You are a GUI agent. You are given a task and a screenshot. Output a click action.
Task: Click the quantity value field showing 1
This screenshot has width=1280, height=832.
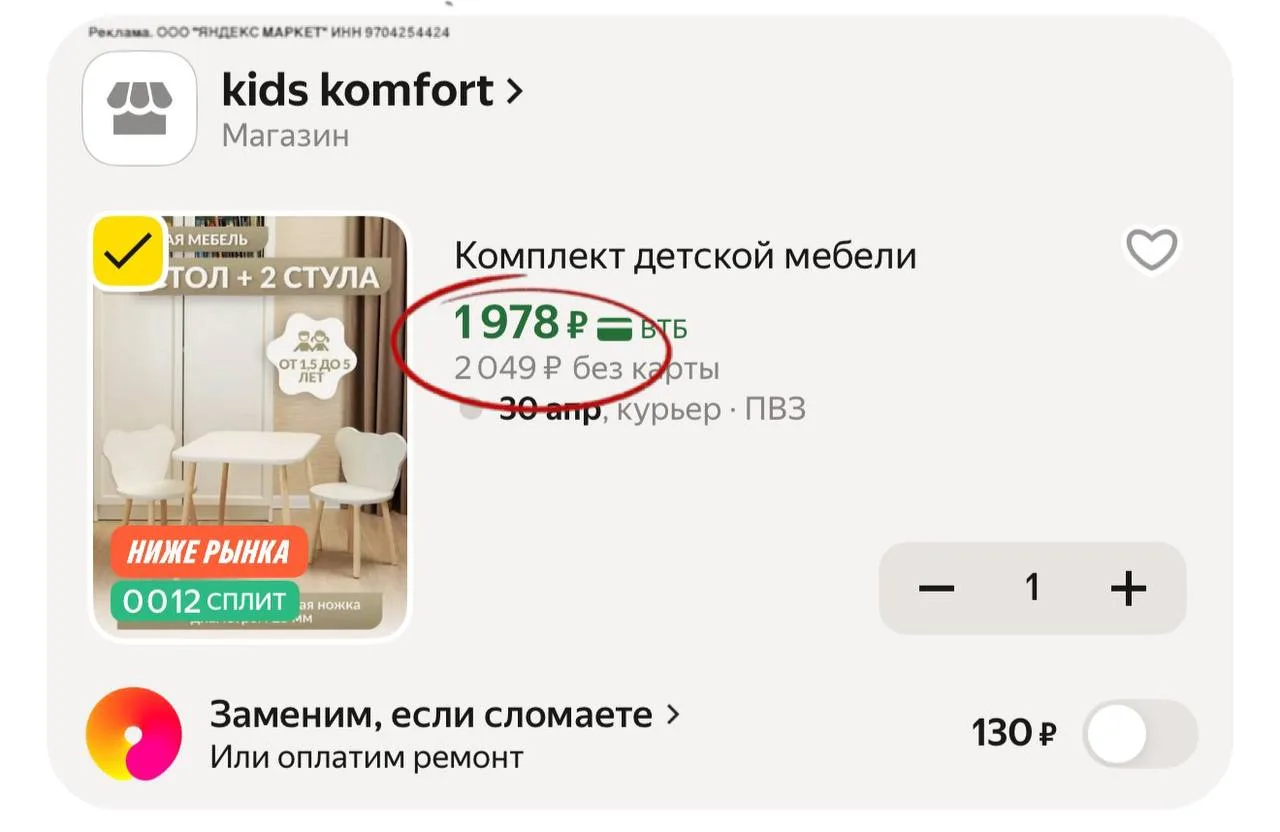pos(1032,588)
